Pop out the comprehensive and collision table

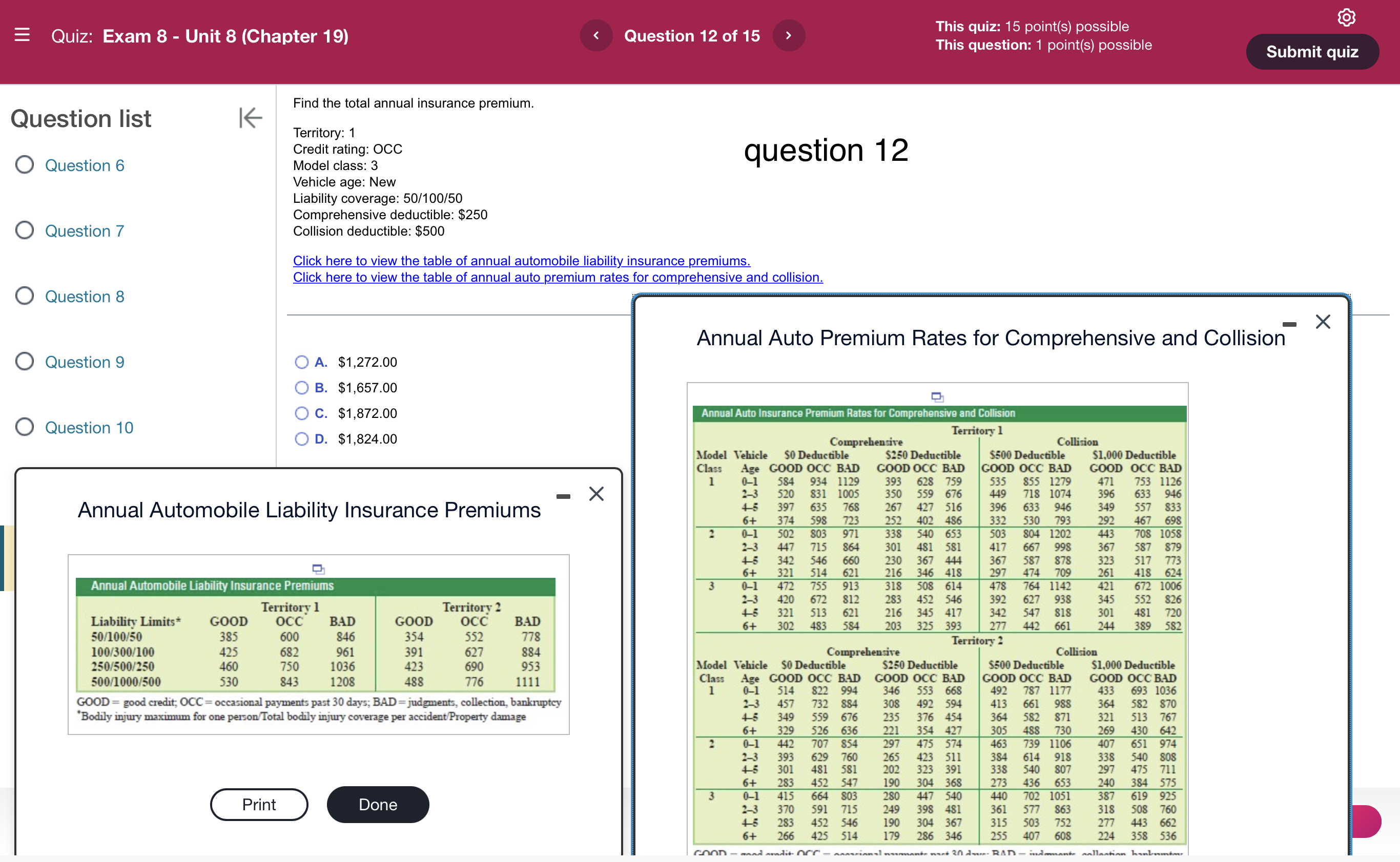pyautogui.click(x=938, y=396)
